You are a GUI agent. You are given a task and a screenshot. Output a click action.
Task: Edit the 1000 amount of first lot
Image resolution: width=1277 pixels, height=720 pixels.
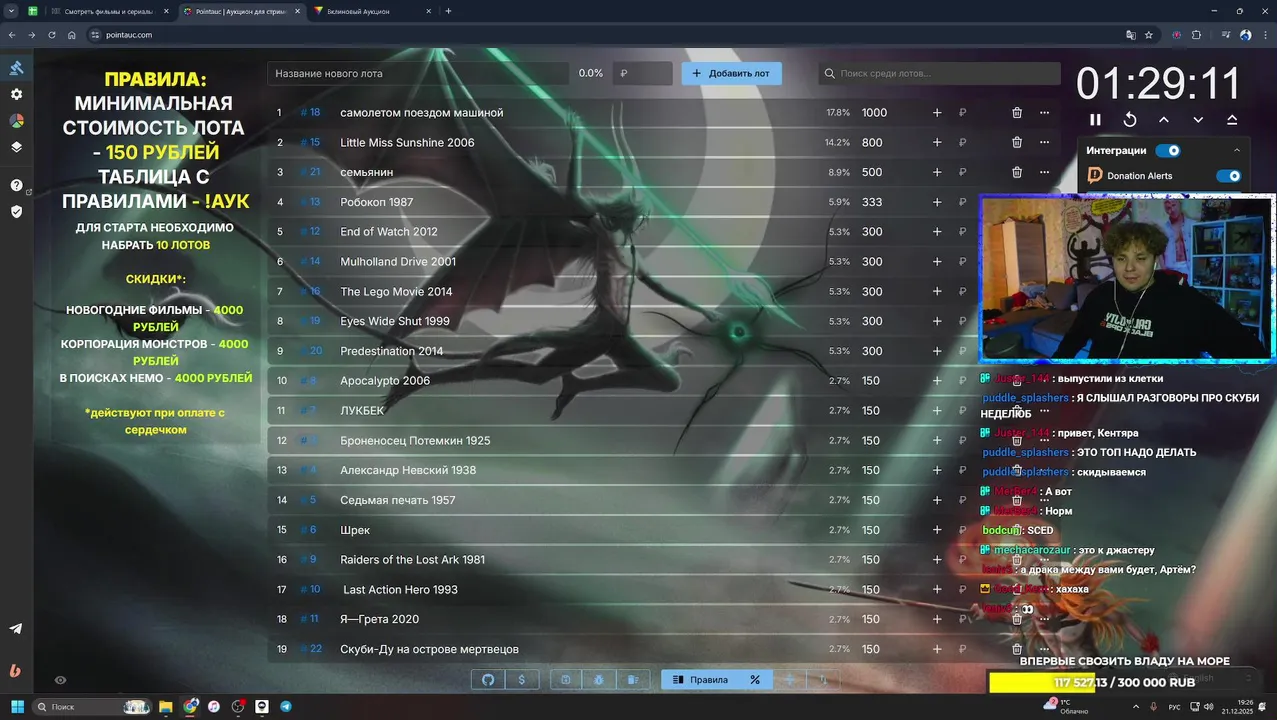pyautogui.click(x=874, y=113)
